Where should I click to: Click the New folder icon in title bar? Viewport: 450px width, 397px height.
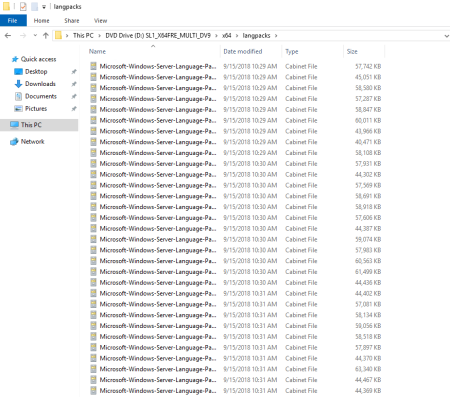click(34, 6)
